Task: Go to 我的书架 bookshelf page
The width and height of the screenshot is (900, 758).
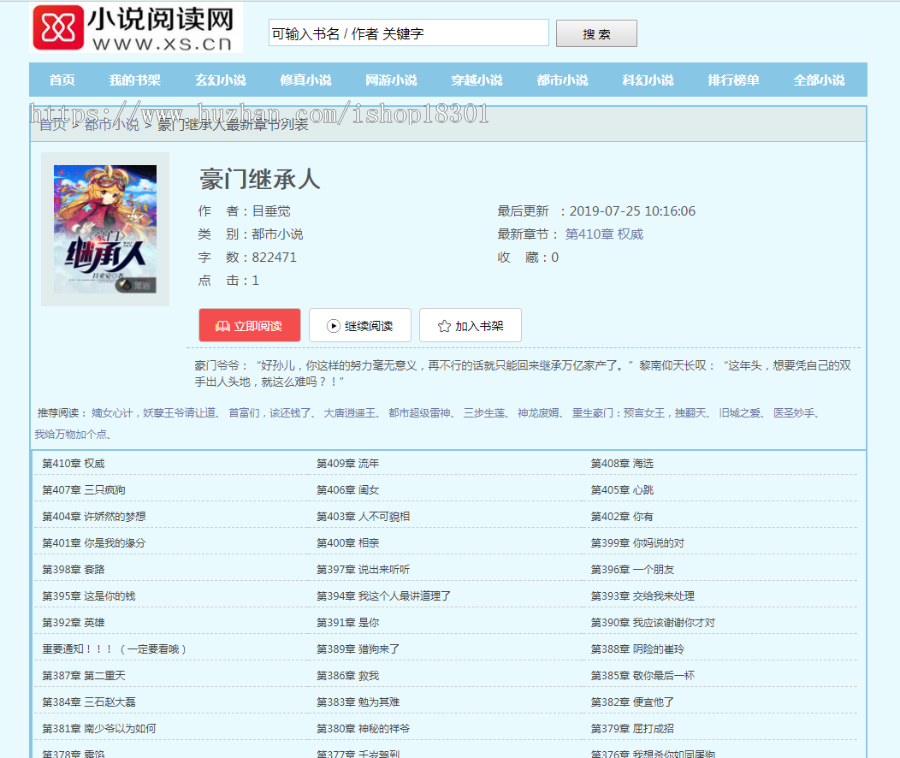Action: pyautogui.click(x=135, y=80)
